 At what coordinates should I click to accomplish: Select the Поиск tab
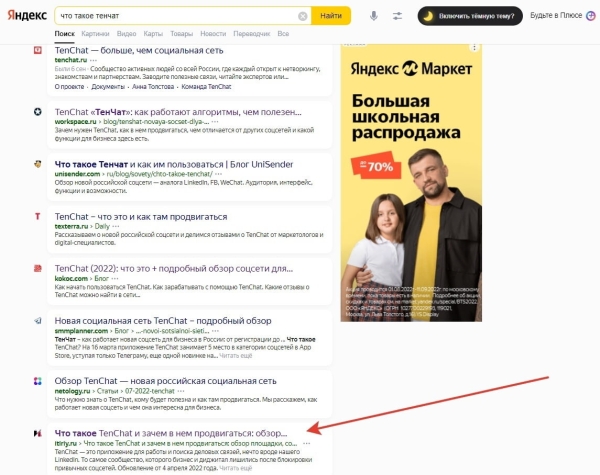click(x=65, y=34)
